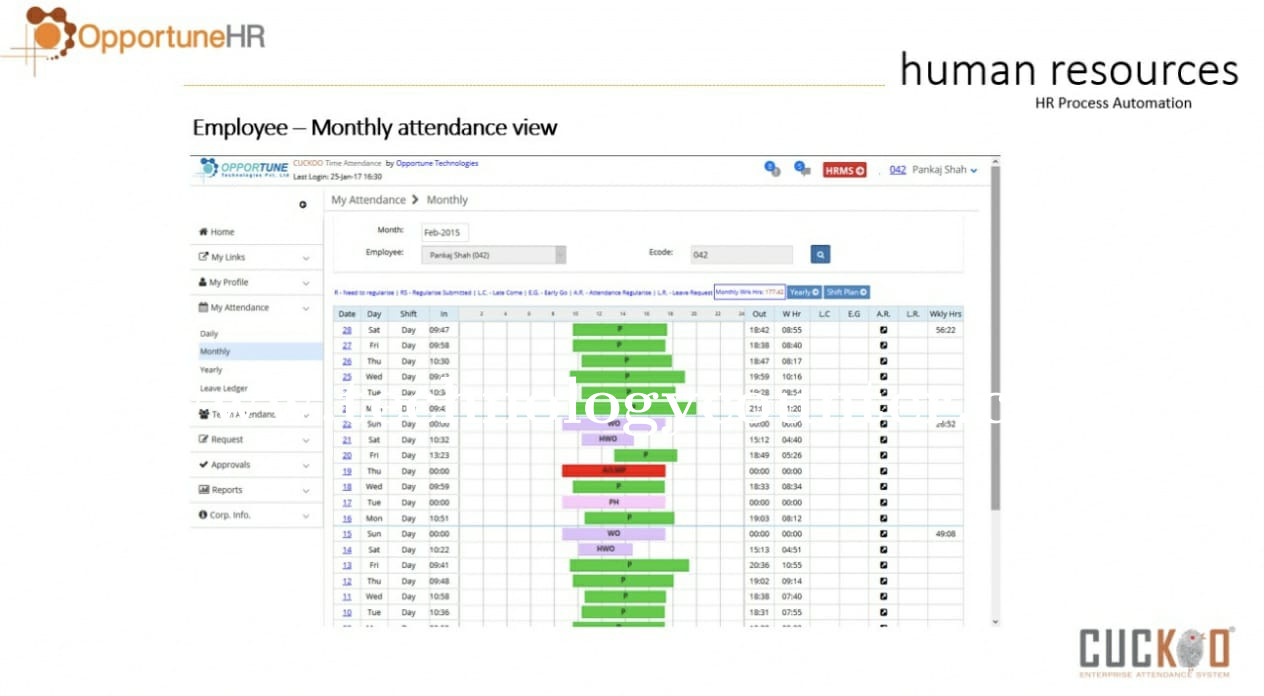Click the pink PH bar on the 17th
This screenshot has height=696, width=1264.
tap(613, 503)
